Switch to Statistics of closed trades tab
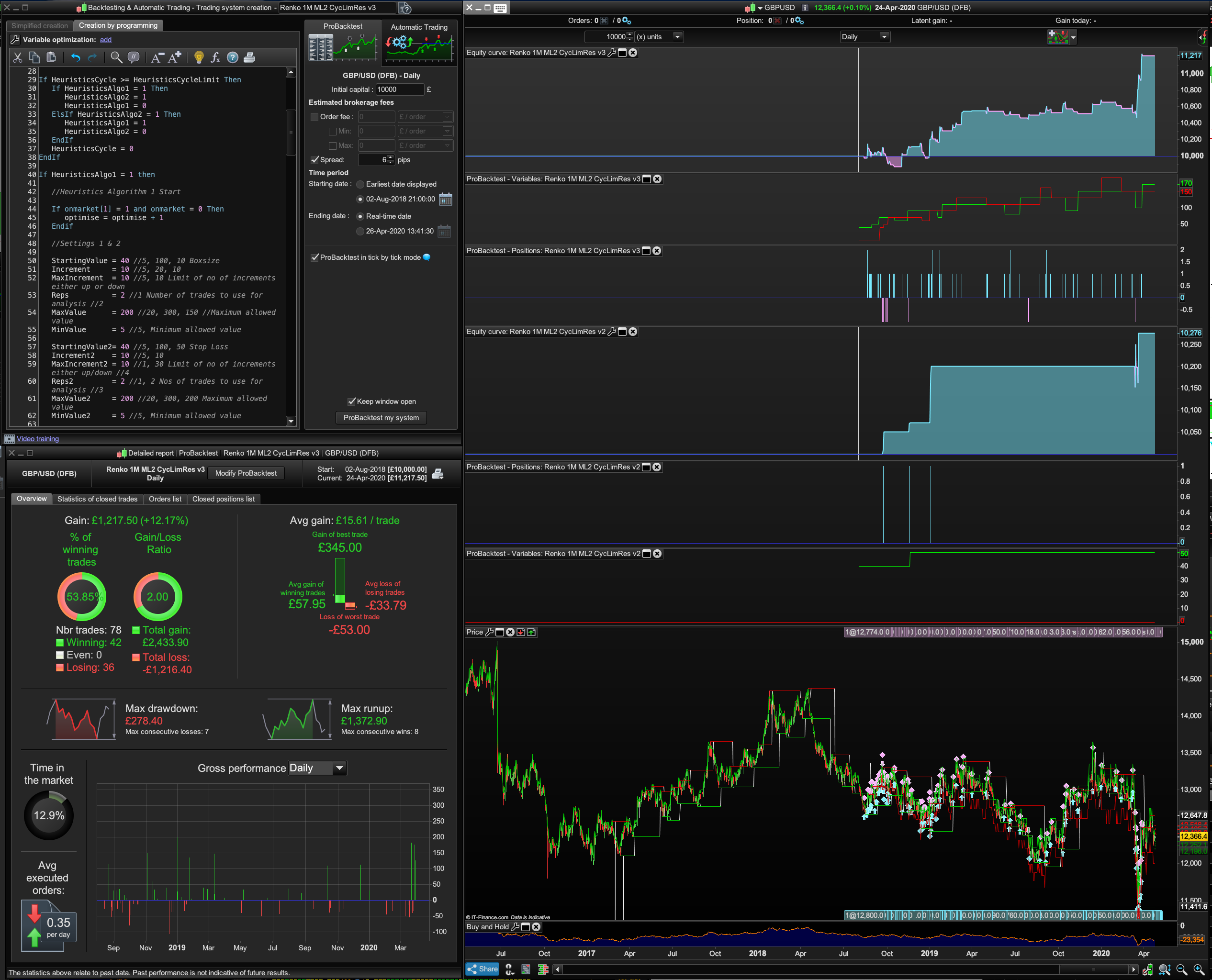The width and height of the screenshot is (1212, 980). (97, 499)
